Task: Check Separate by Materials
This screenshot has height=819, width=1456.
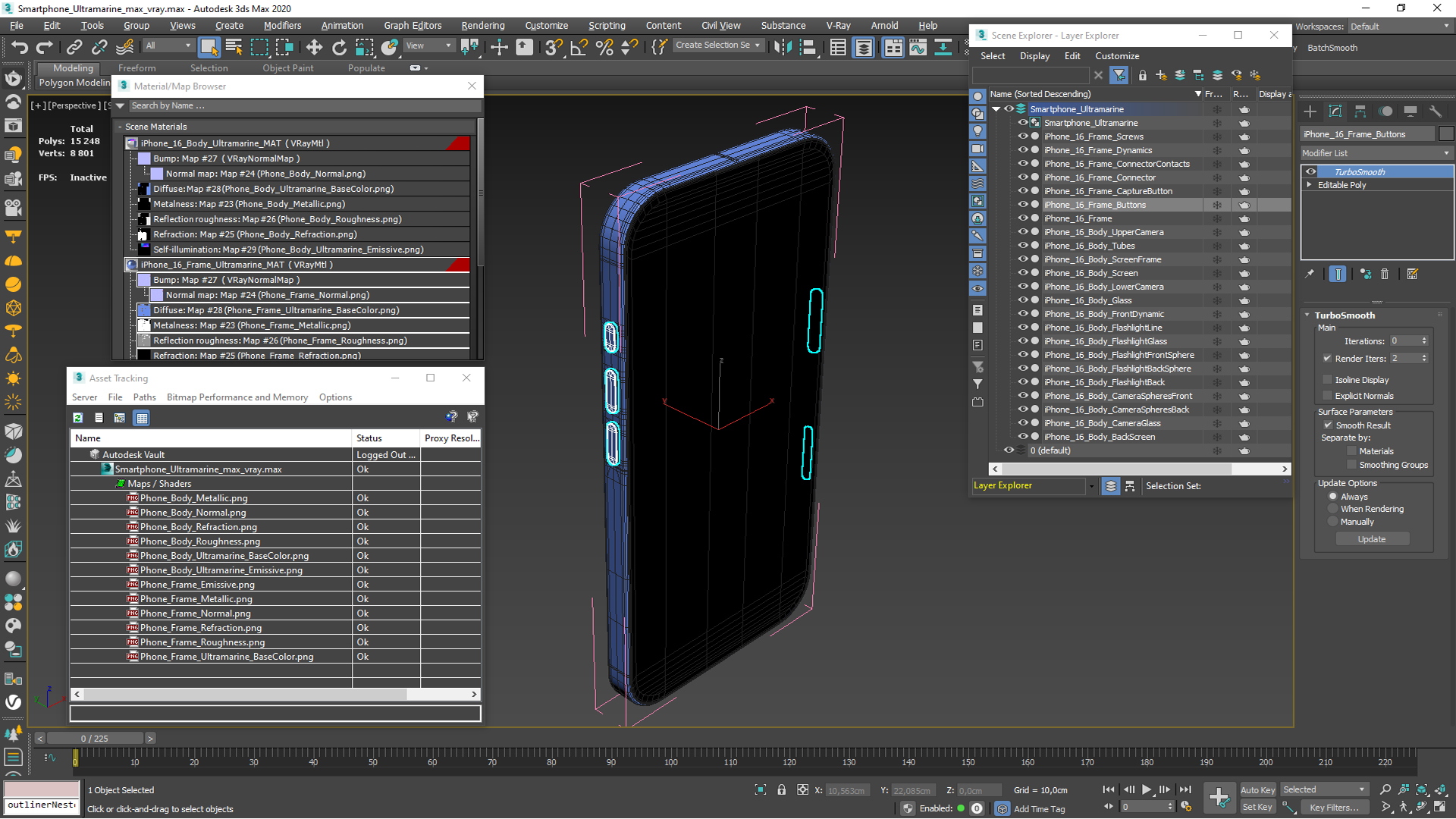Action: [1351, 451]
